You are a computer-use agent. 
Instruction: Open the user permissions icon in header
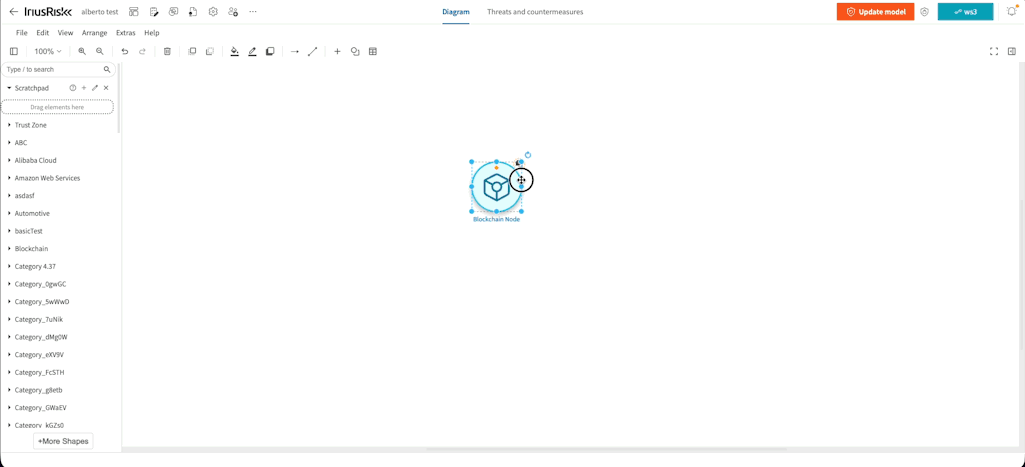pyautogui.click(x=233, y=12)
